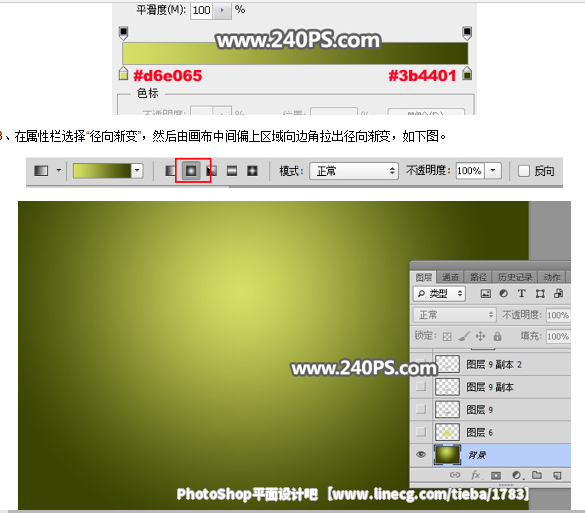Image resolution: width=585 pixels, height=513 pixels.
Task: Select the 图层 9 副本 2 layer thumbnail
Action: [x=447, y=364]
